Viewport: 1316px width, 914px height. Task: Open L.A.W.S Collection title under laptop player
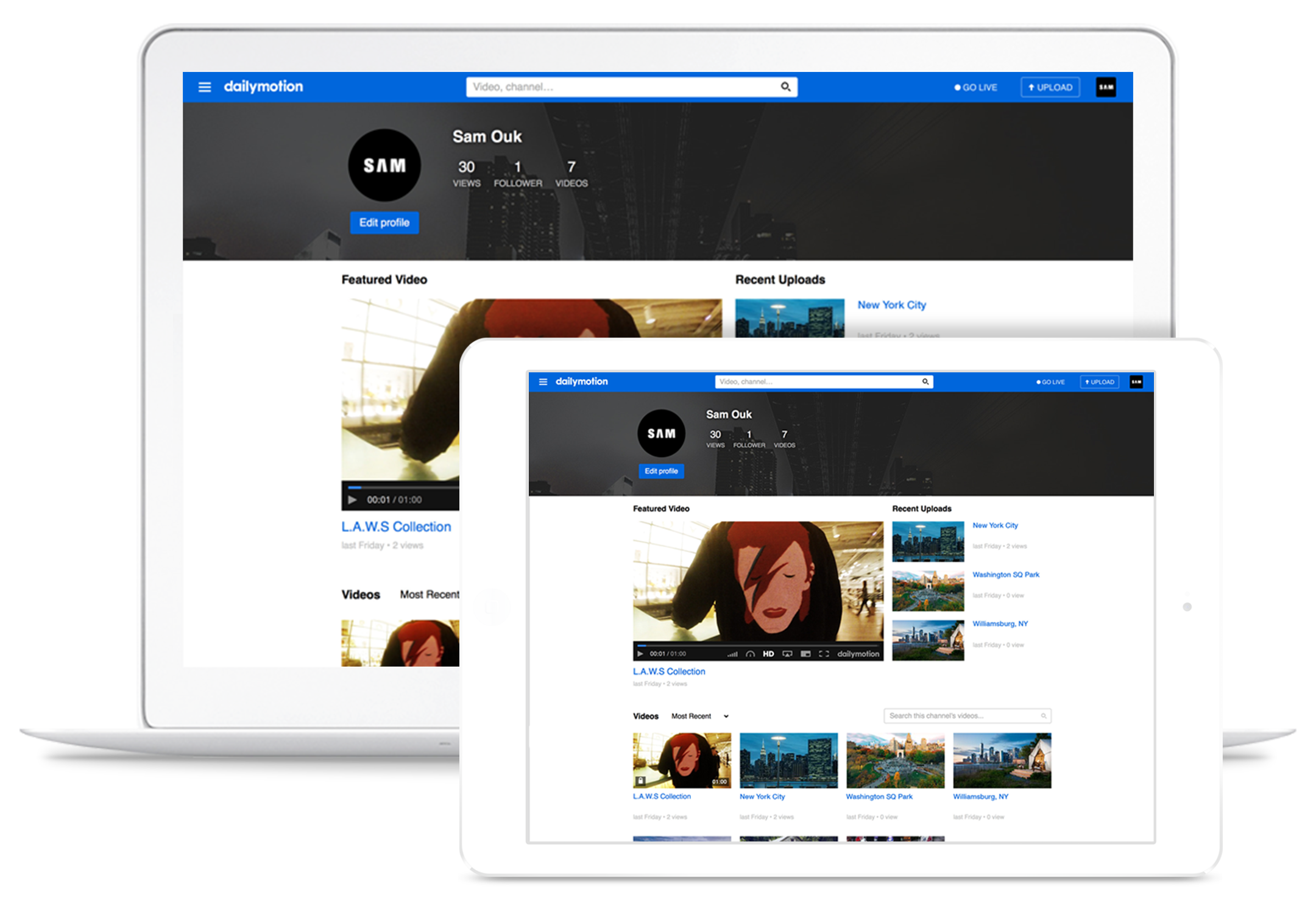(x=396, y=526)
